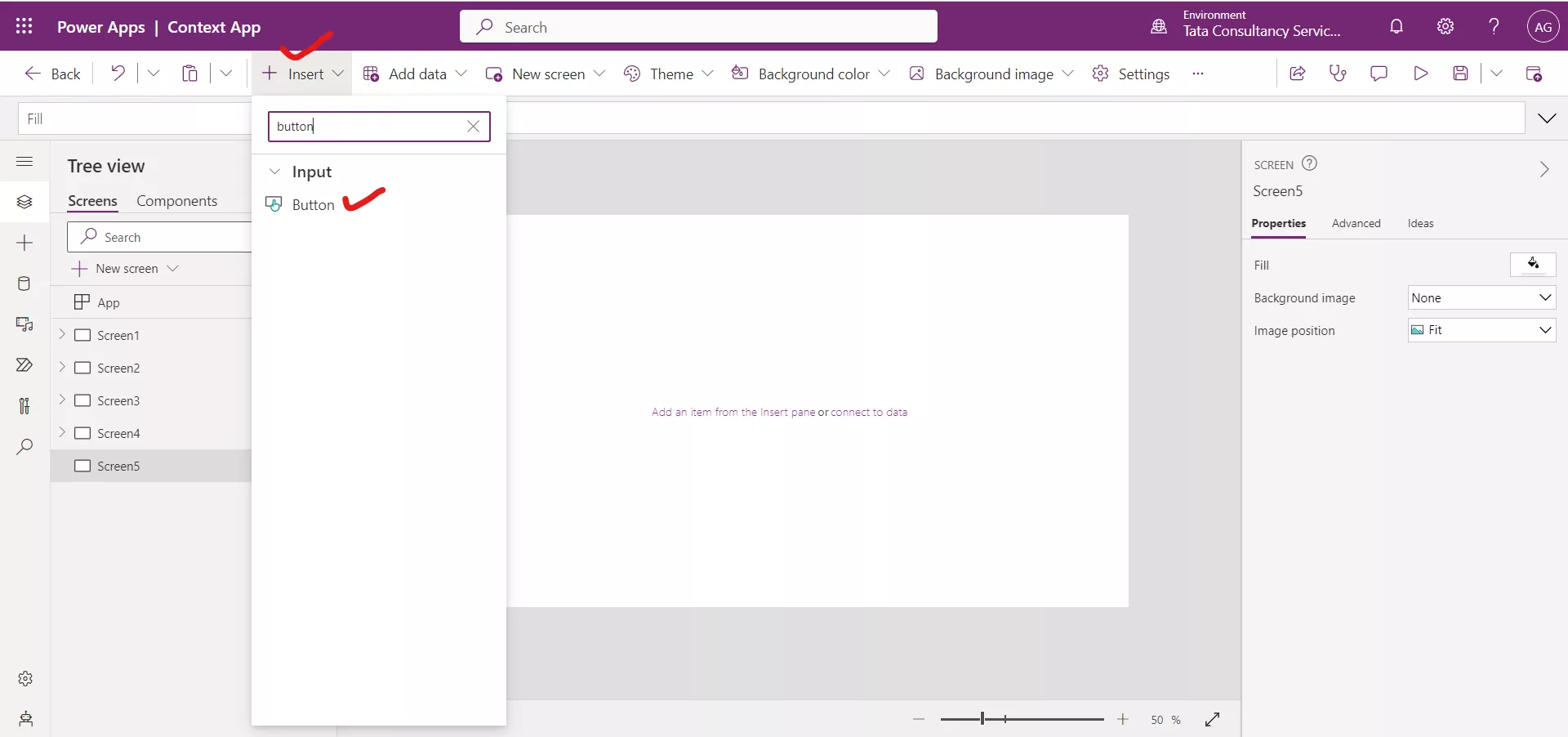This screenshot has height=737, width=1568.
Task: Expand Screen3 in tree view
Action: 62,400
